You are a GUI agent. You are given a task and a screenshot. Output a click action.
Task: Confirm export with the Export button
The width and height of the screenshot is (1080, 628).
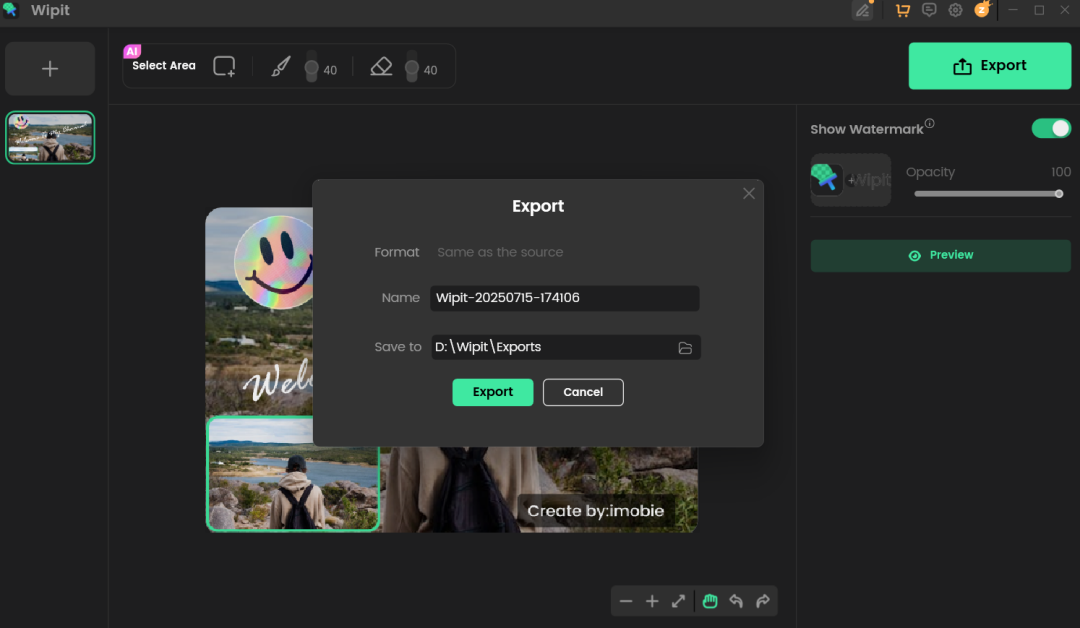[x=492, y=392]
